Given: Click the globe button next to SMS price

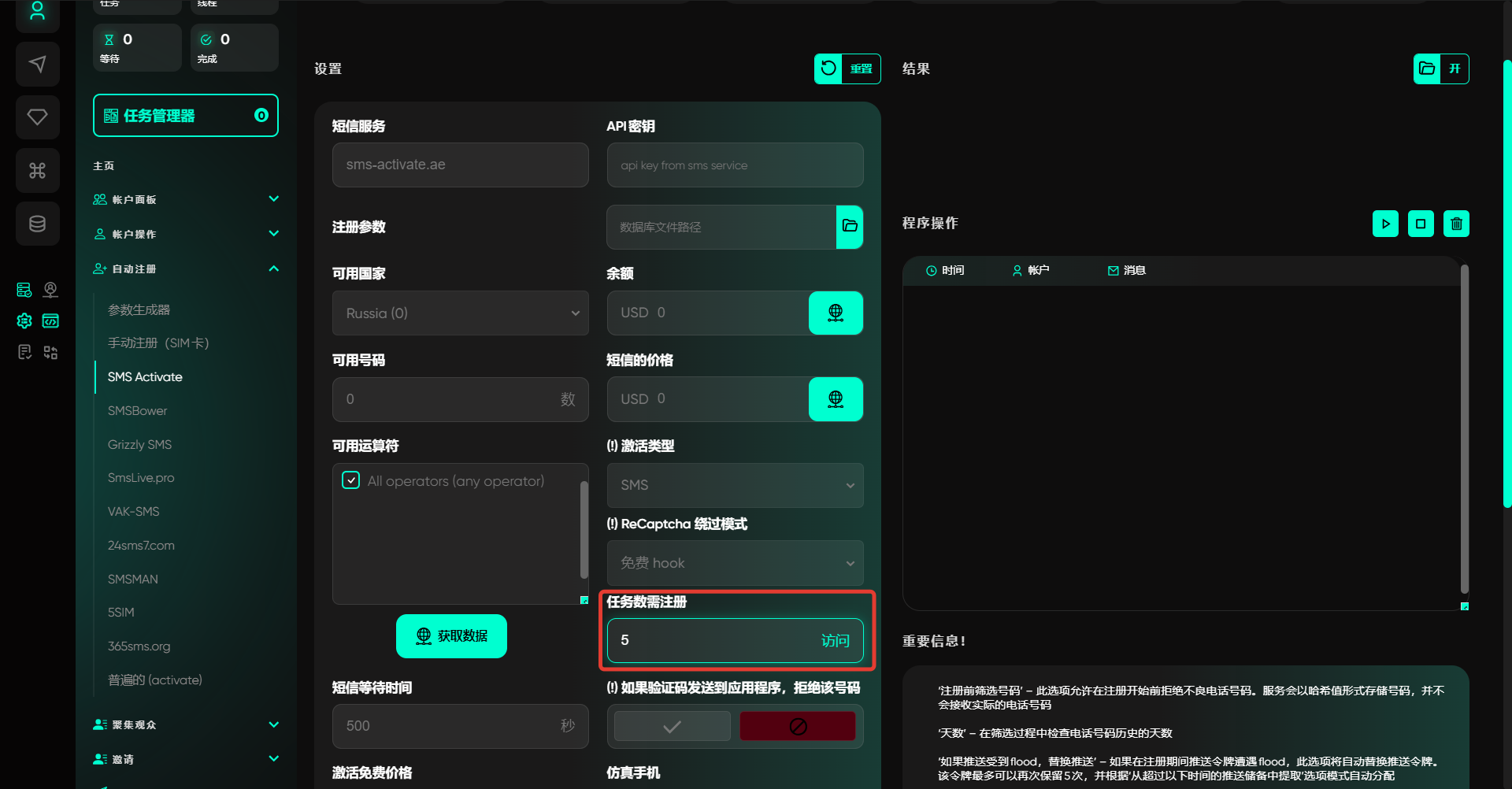Looking at the screenshot, I should click(836, 399).
